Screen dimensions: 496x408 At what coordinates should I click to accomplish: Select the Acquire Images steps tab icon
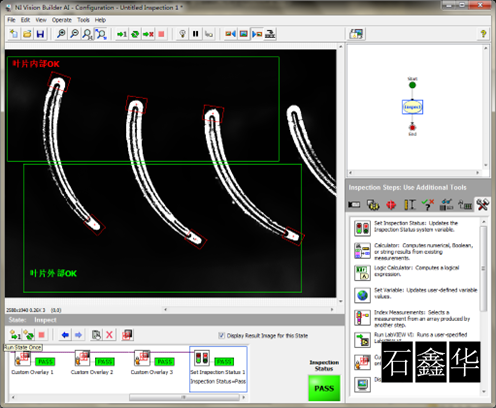(354, 204)
